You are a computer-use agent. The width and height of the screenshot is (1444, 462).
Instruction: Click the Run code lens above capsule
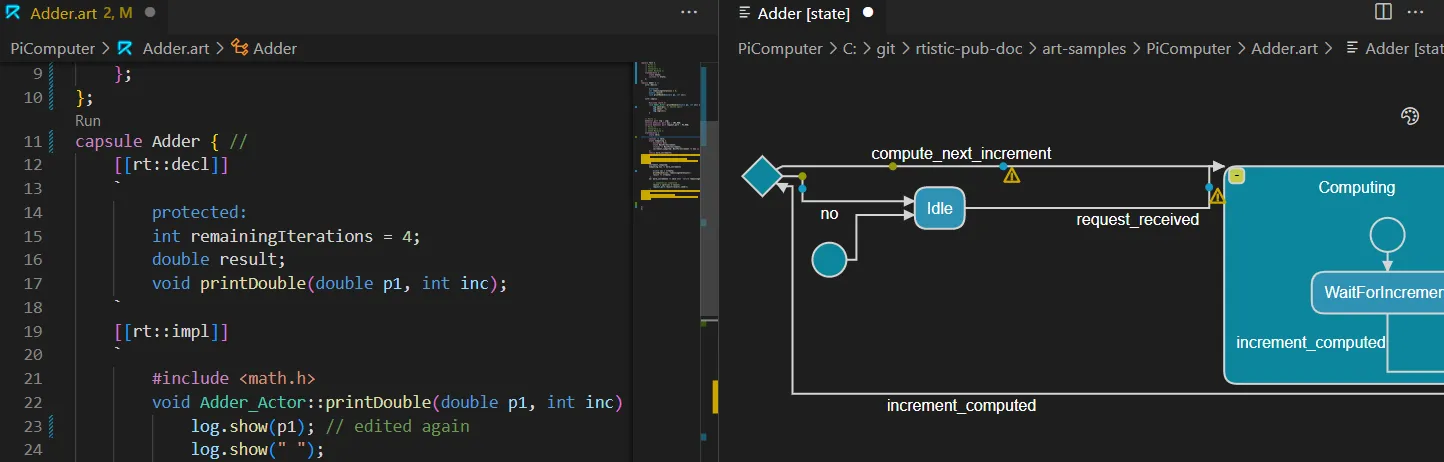pyautogui.click(x=88, y=120)
